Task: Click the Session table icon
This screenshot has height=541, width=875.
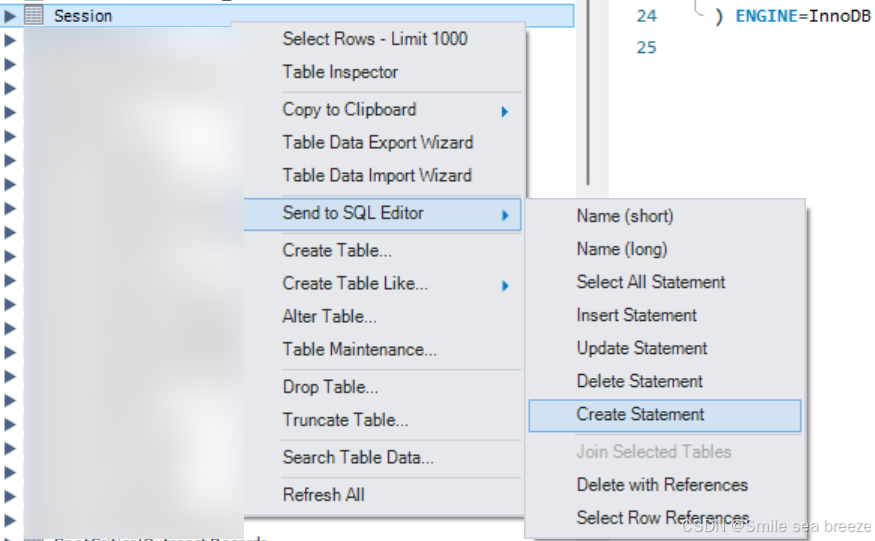Action: point(33,16)
